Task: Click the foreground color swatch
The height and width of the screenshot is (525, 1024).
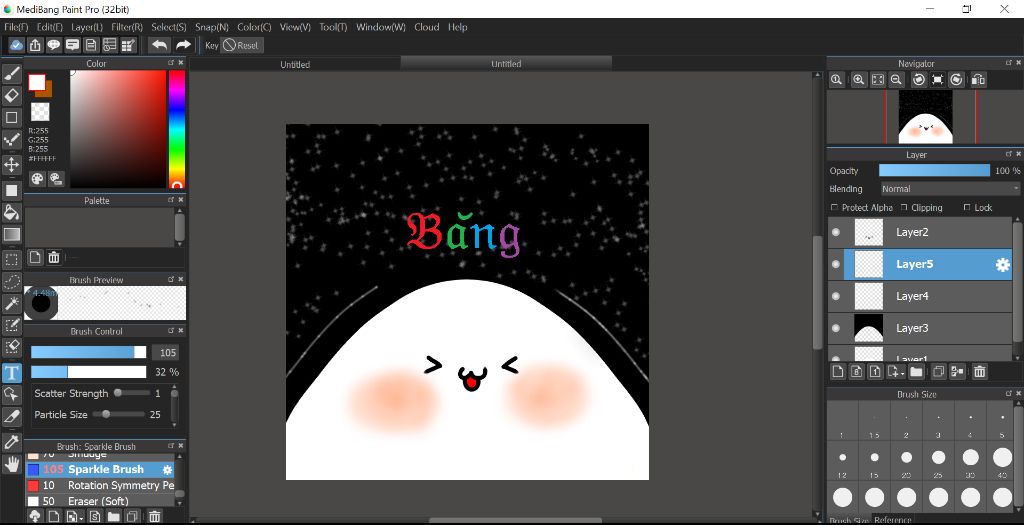Action: click(x=37, y=82)
